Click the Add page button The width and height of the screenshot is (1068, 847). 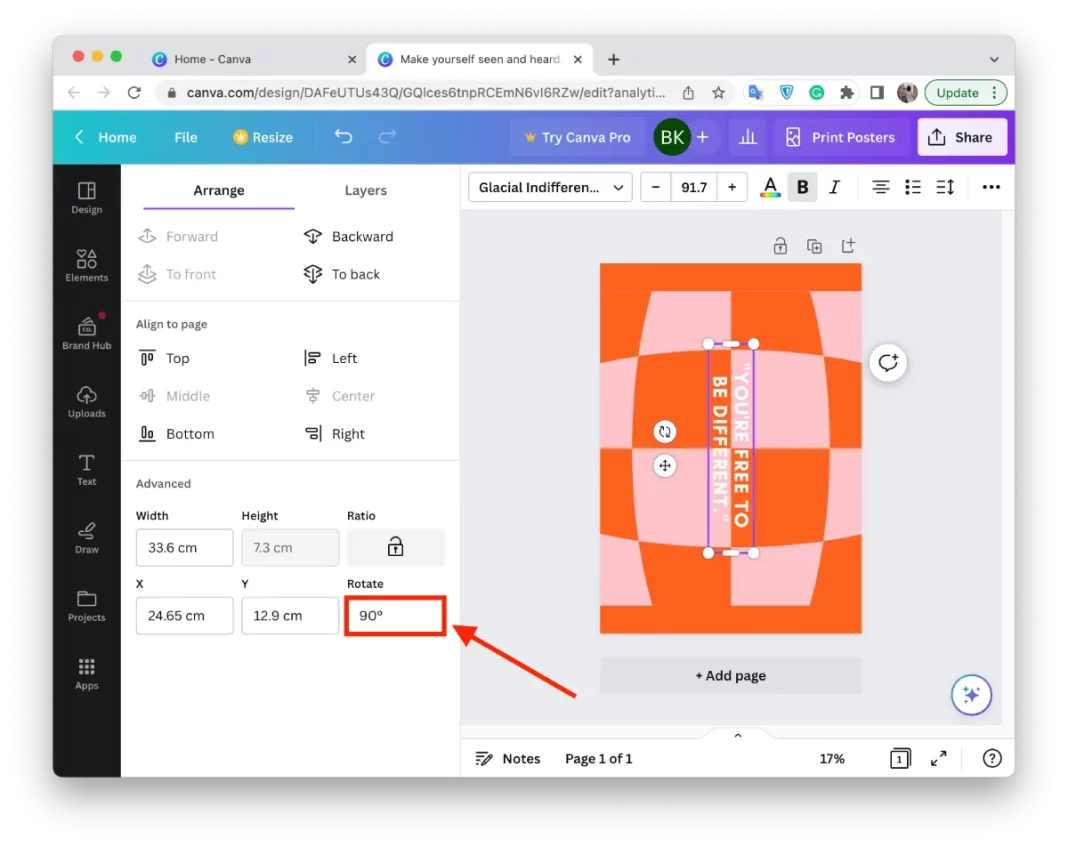731,675
